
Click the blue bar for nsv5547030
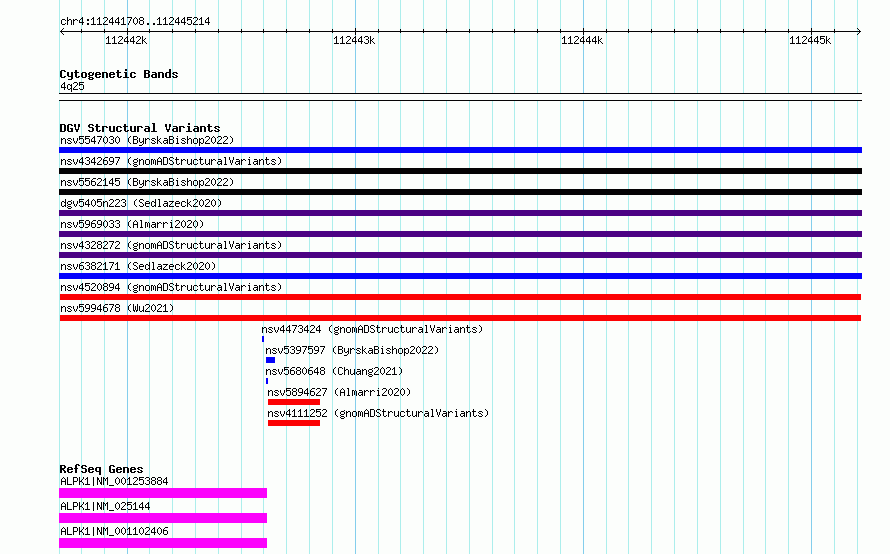460,150
